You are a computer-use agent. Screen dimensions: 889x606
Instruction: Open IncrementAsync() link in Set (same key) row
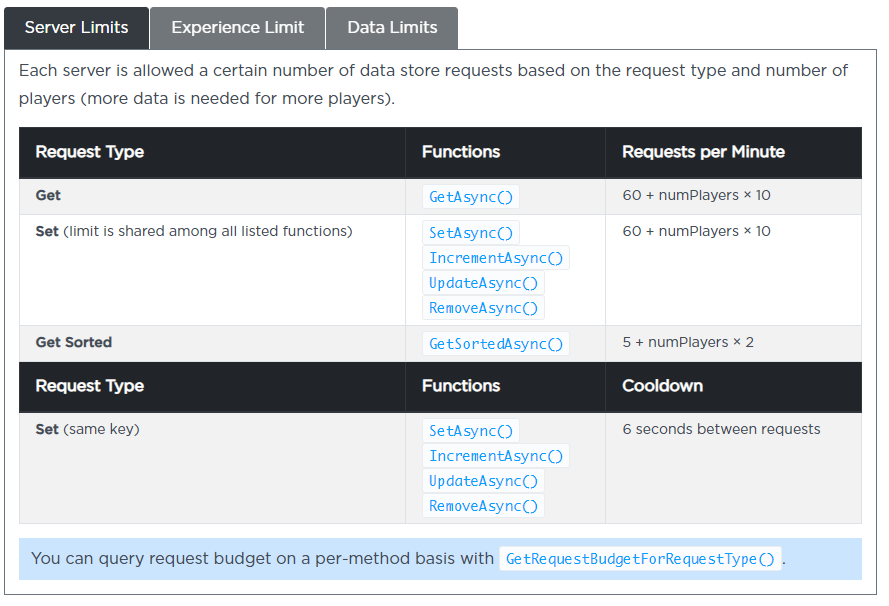pos(496,456)
